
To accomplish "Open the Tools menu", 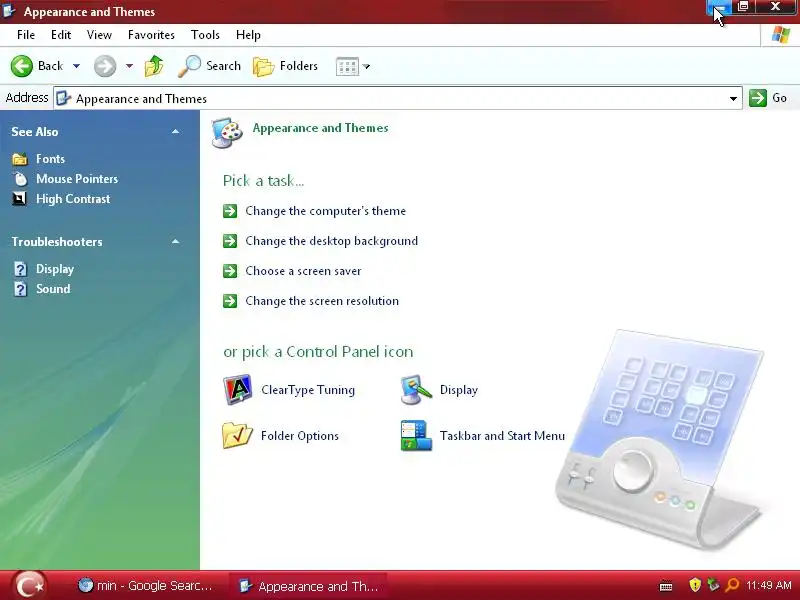I will click(205, 35).
